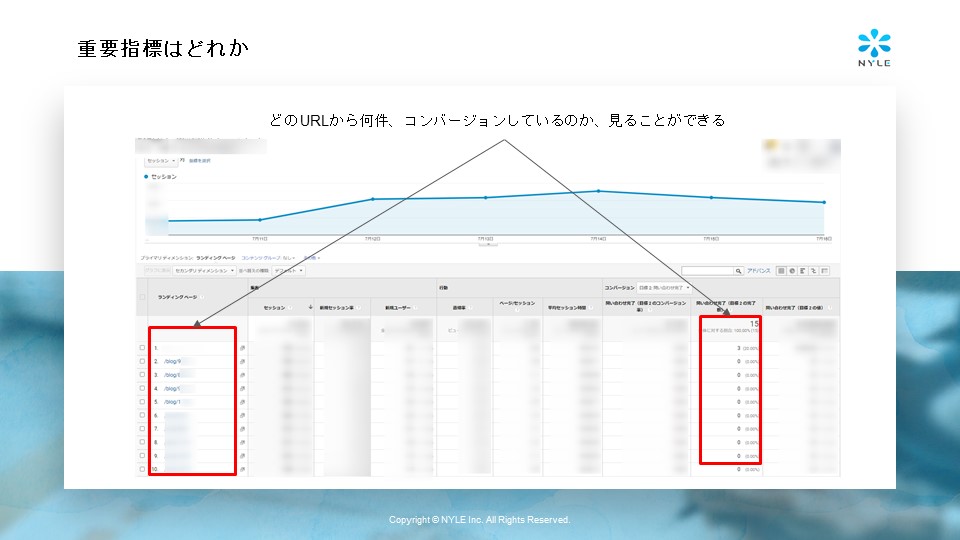Open row 4 external link icon

click(242, 388)
